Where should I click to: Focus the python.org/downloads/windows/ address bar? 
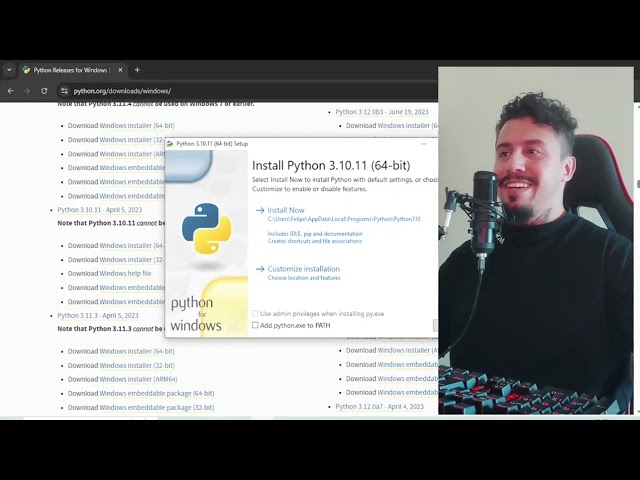245,91
